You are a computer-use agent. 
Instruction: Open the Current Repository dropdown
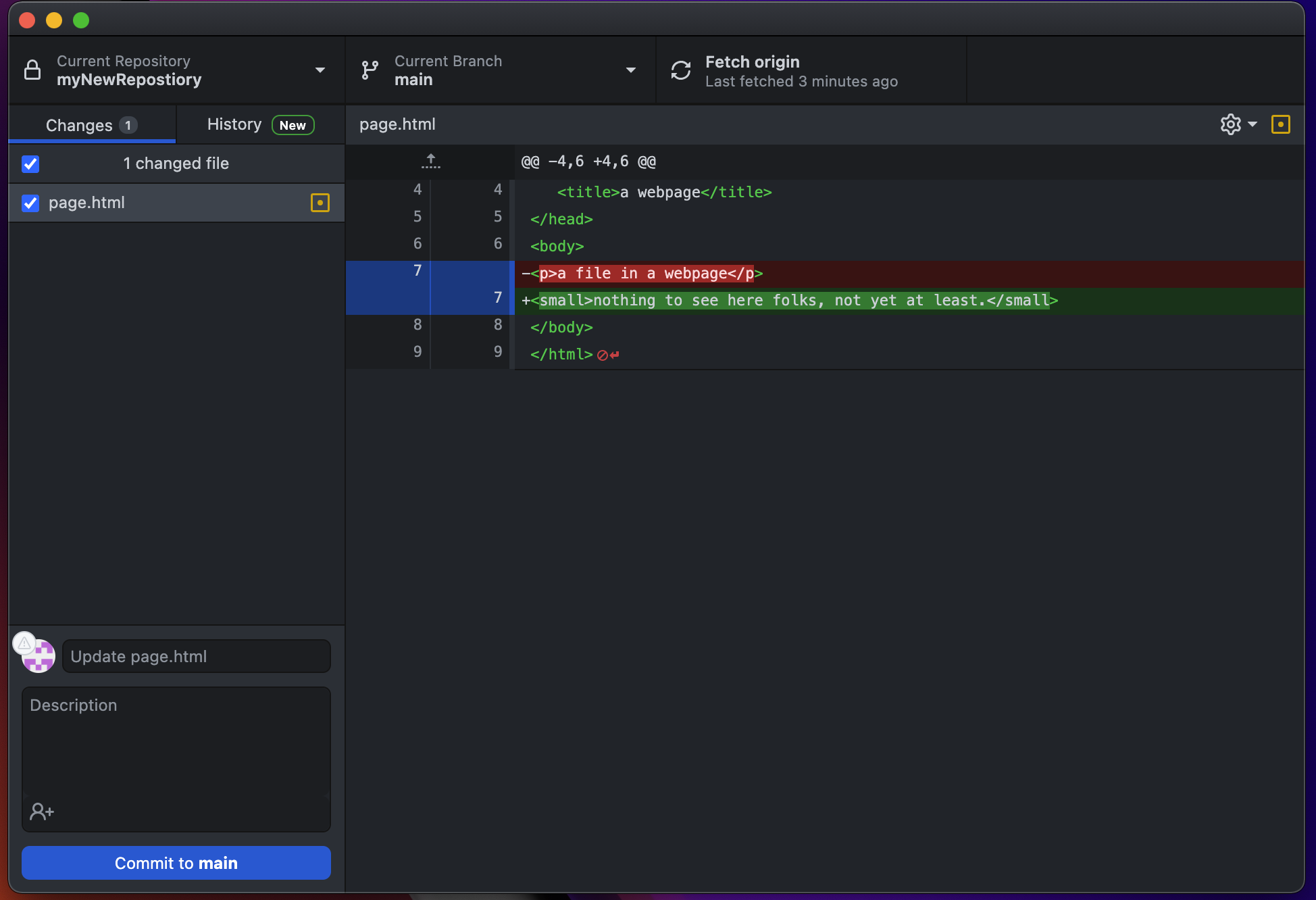tap(177, 70)
